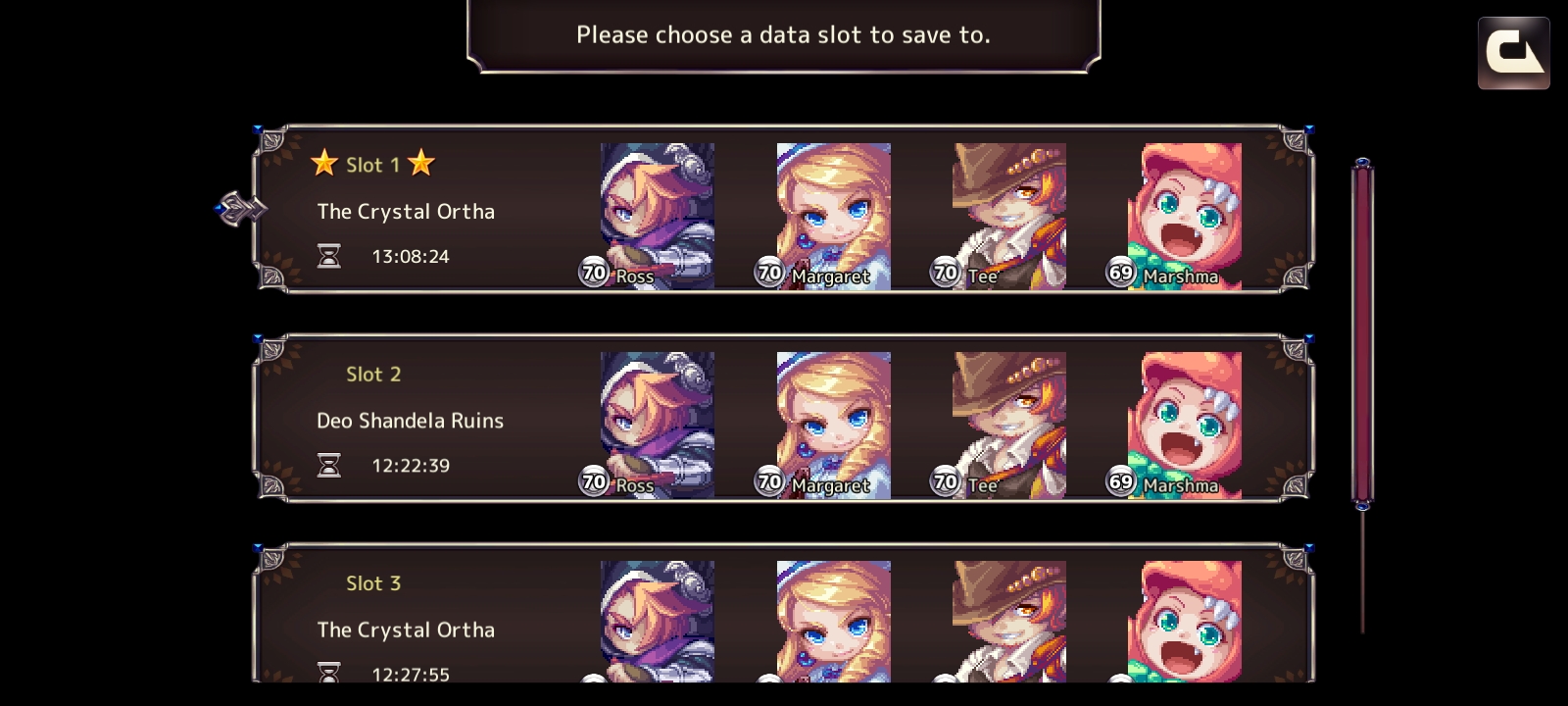The image size is (1568, 706).
Task: Select Margaret portrait in Slot 1
Action: coord(833,216)
